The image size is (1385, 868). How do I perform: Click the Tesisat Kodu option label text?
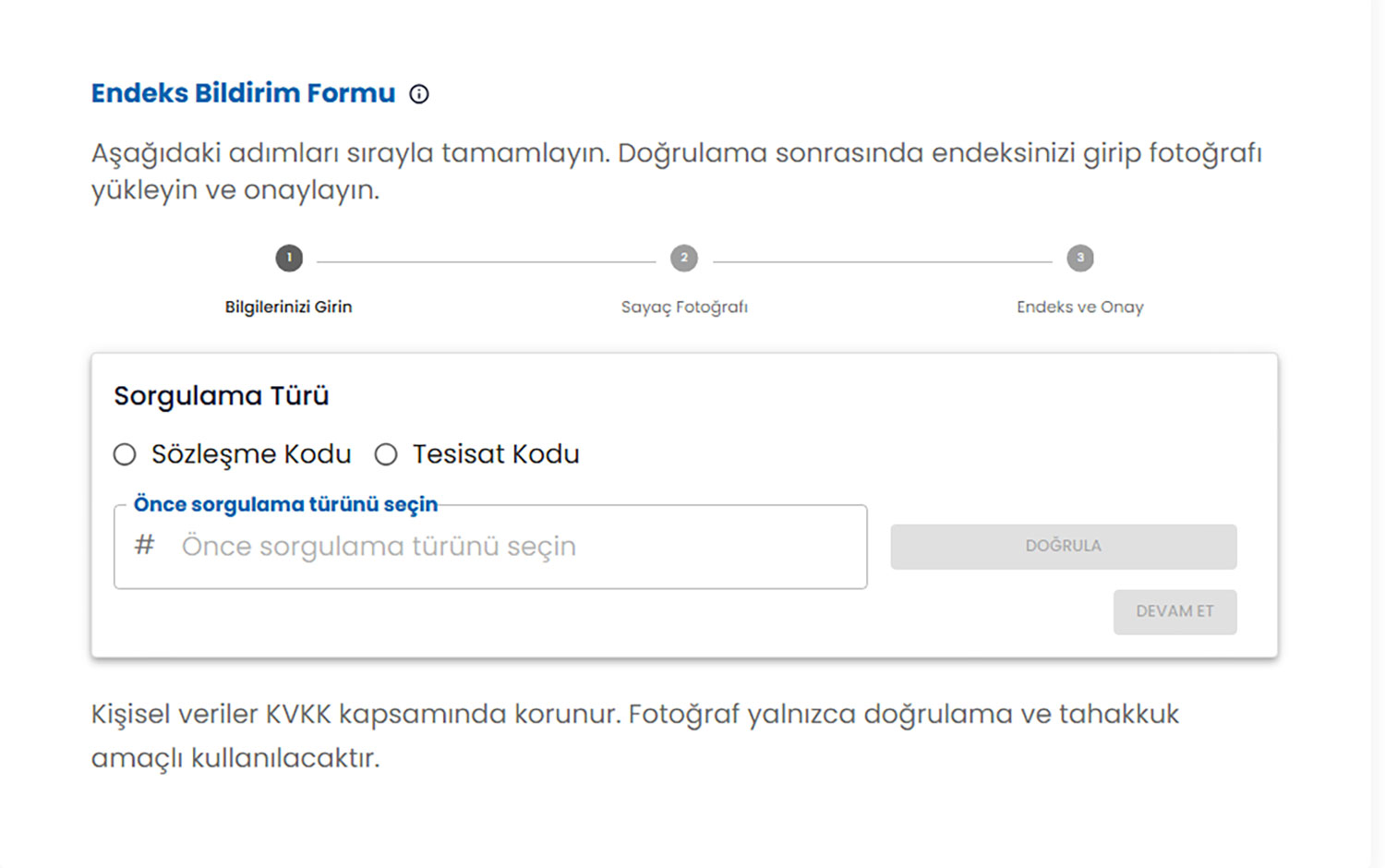pos(496,454)
